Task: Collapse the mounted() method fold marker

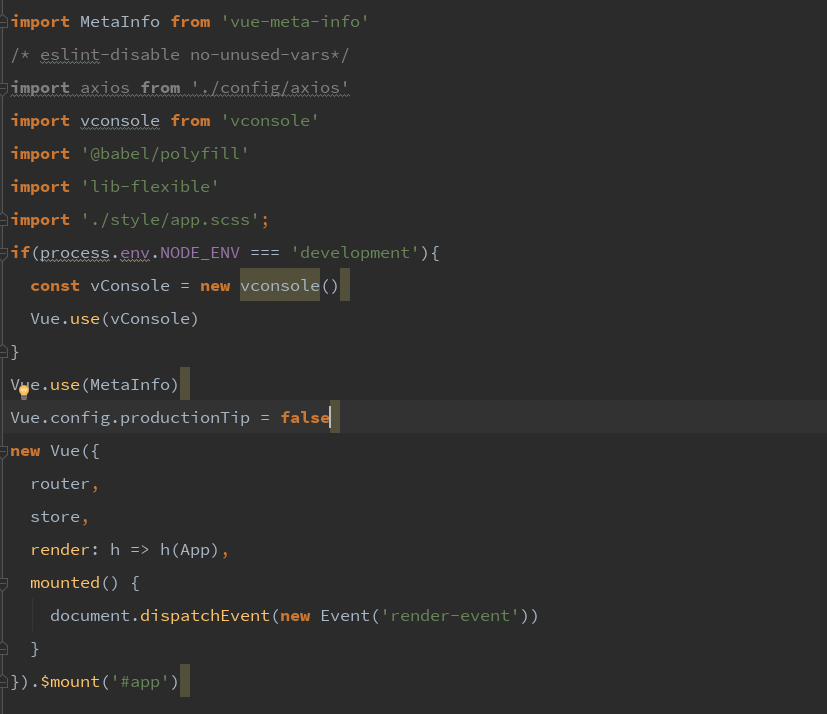Action: pyautogui.click(x=3, y=583)
